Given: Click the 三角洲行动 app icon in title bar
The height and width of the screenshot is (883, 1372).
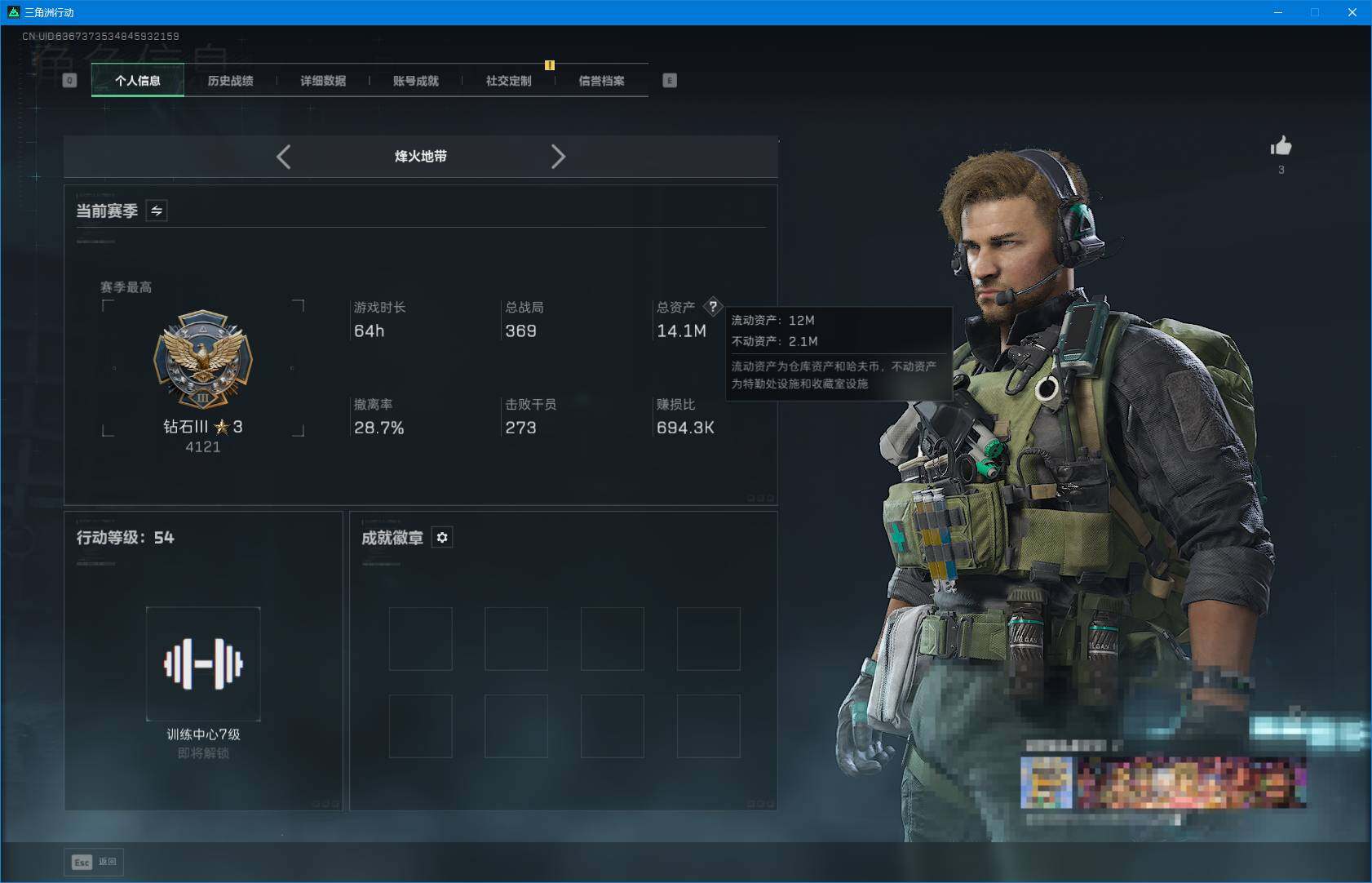Looking at the screenshot, I should point(13,12).
